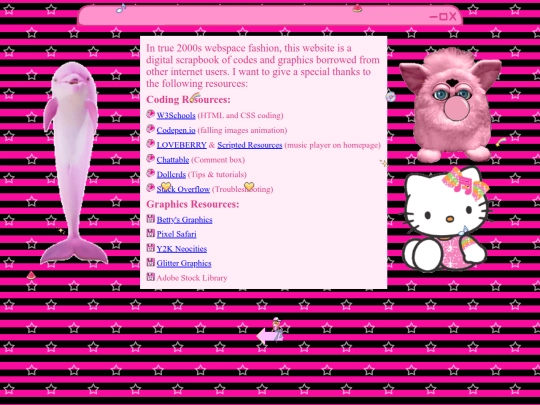The image size is (540, 405).
Task: Visit the Stack Overflow link
Action: (x=183, y=189)
